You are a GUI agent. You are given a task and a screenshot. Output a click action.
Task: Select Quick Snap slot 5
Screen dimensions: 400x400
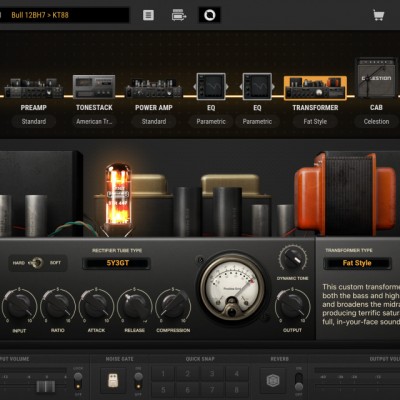[x=163, y=389]
